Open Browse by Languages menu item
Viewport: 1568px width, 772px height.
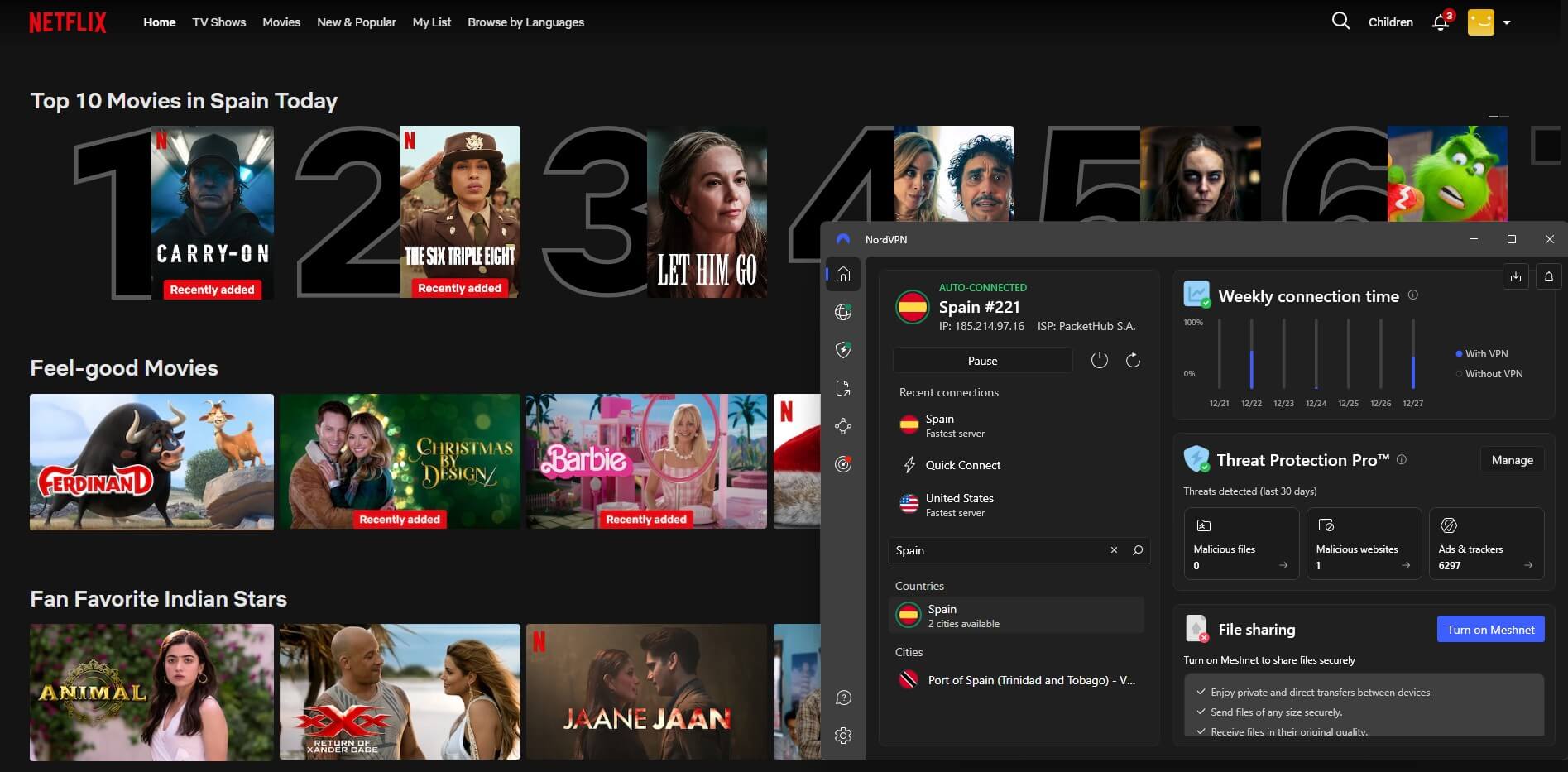click(525, 22)
